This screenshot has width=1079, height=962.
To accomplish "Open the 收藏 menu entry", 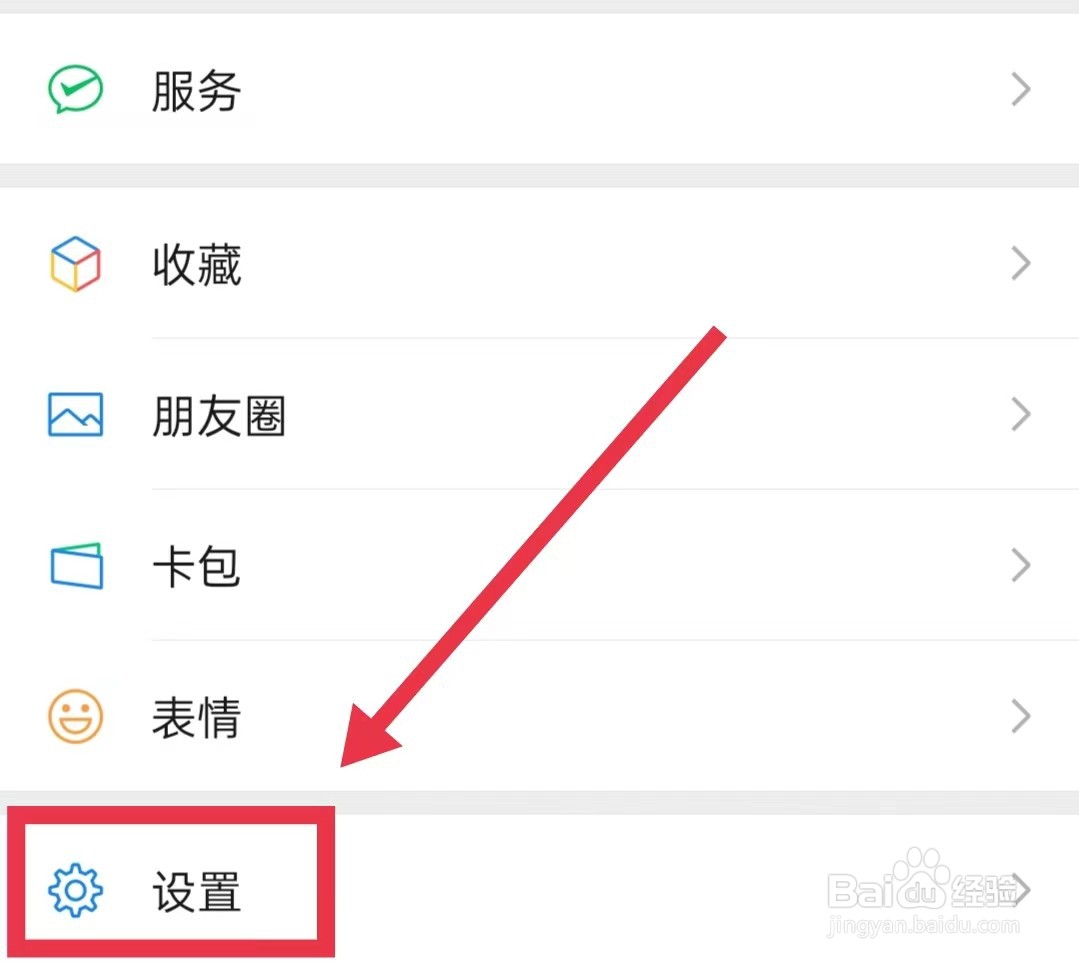I will [540, 263].
